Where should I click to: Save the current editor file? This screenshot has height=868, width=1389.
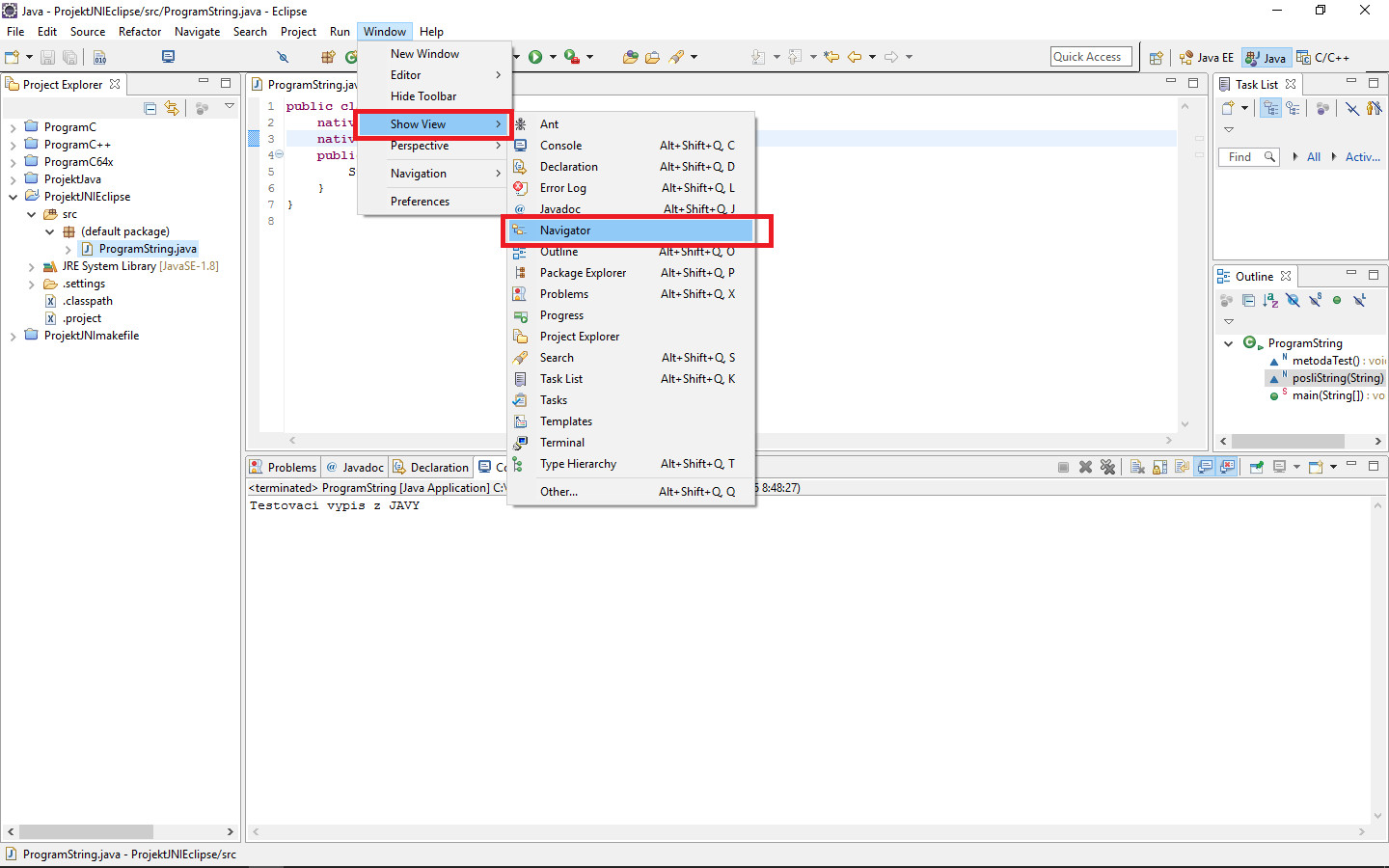tap(47, 57)
